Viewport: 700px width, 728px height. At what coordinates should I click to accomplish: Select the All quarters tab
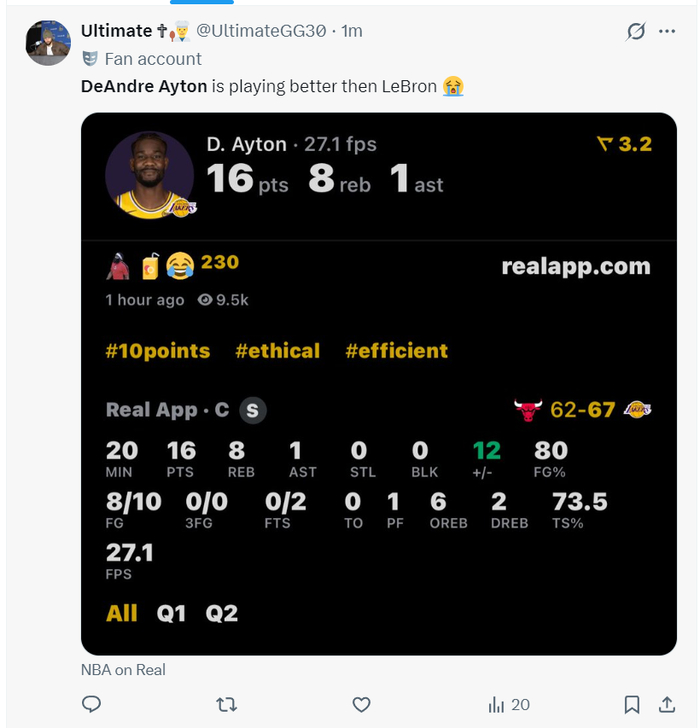point(122,613)
